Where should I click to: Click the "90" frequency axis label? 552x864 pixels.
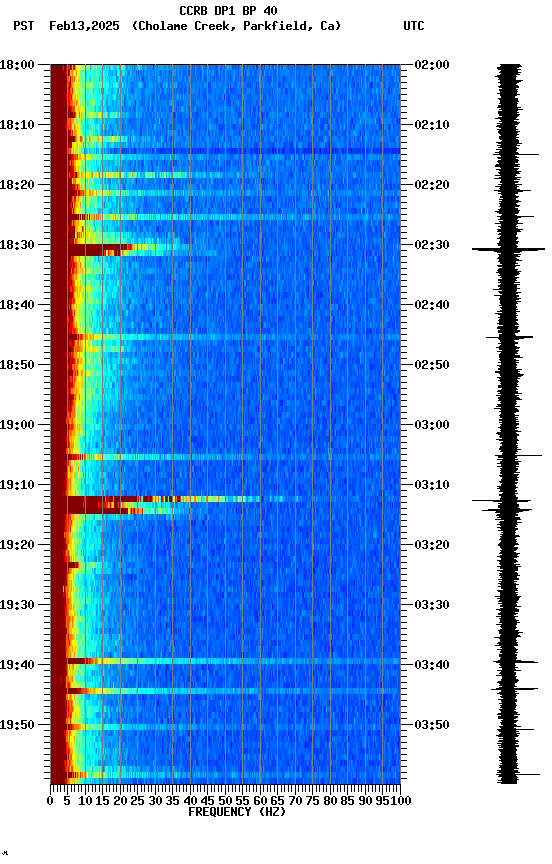pos(365,801)
